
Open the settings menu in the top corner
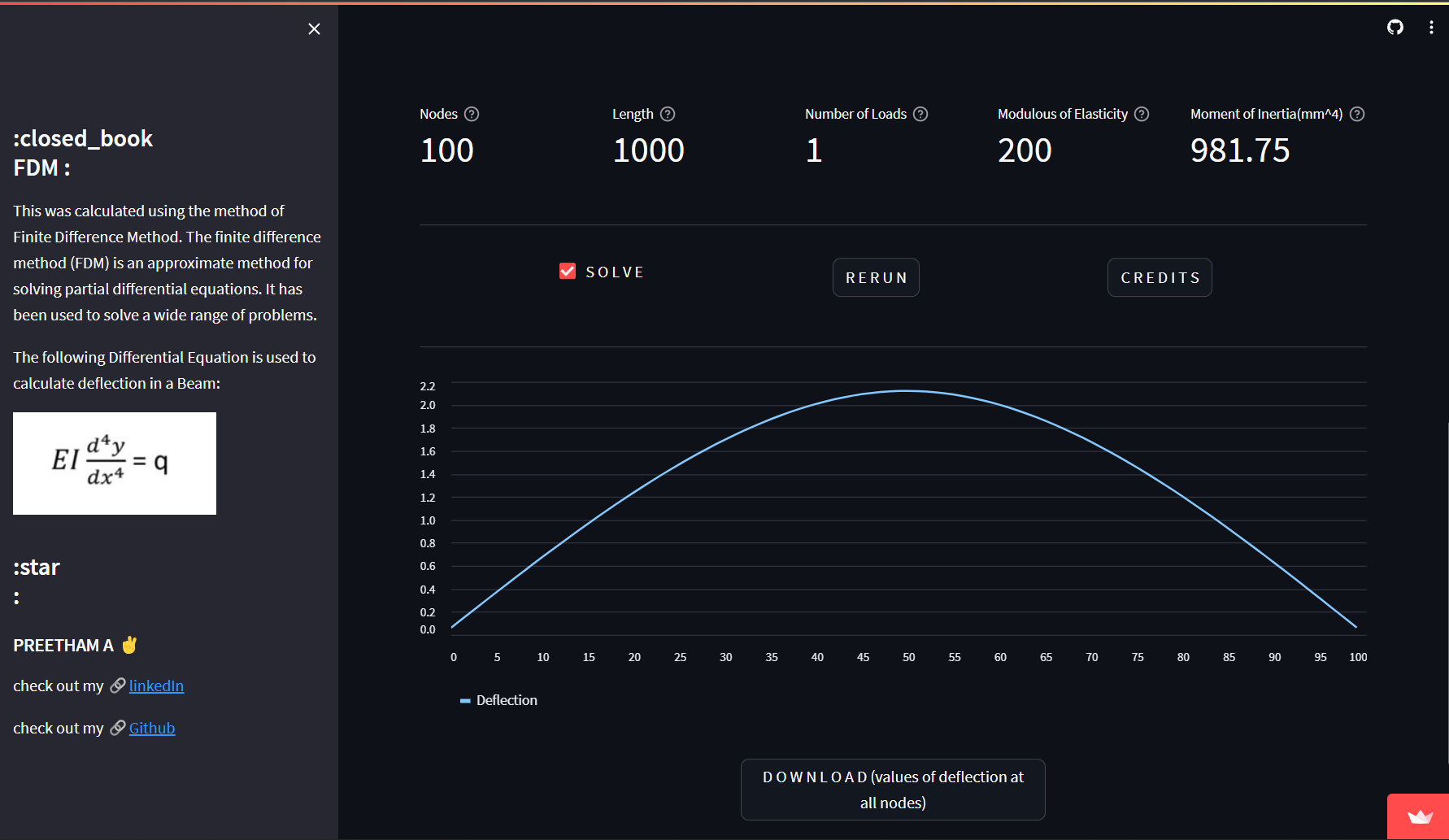click(x=1431, y=27)
